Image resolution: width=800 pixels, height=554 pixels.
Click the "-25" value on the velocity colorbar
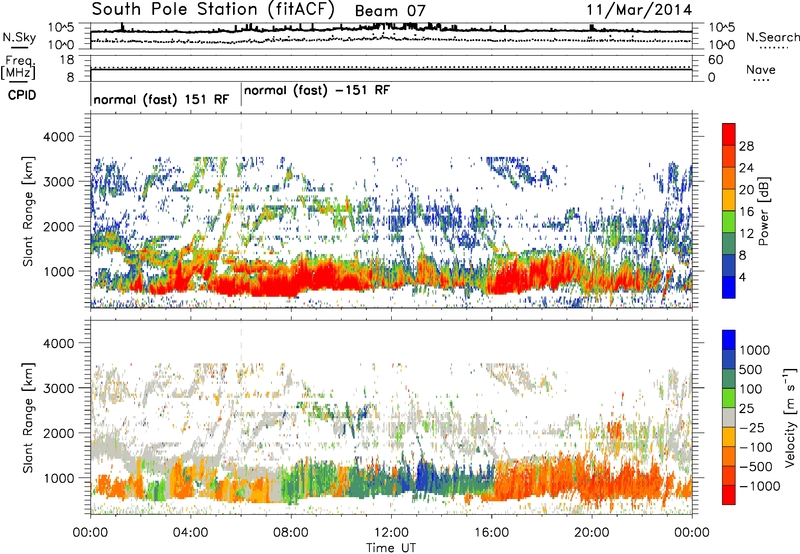tap(752, 428)
